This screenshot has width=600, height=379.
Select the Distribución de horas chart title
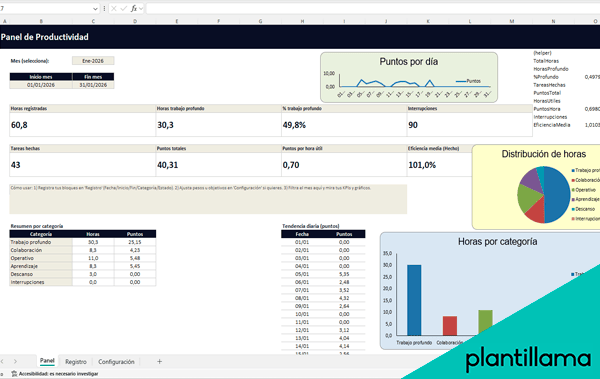click(x=543, y=154)
